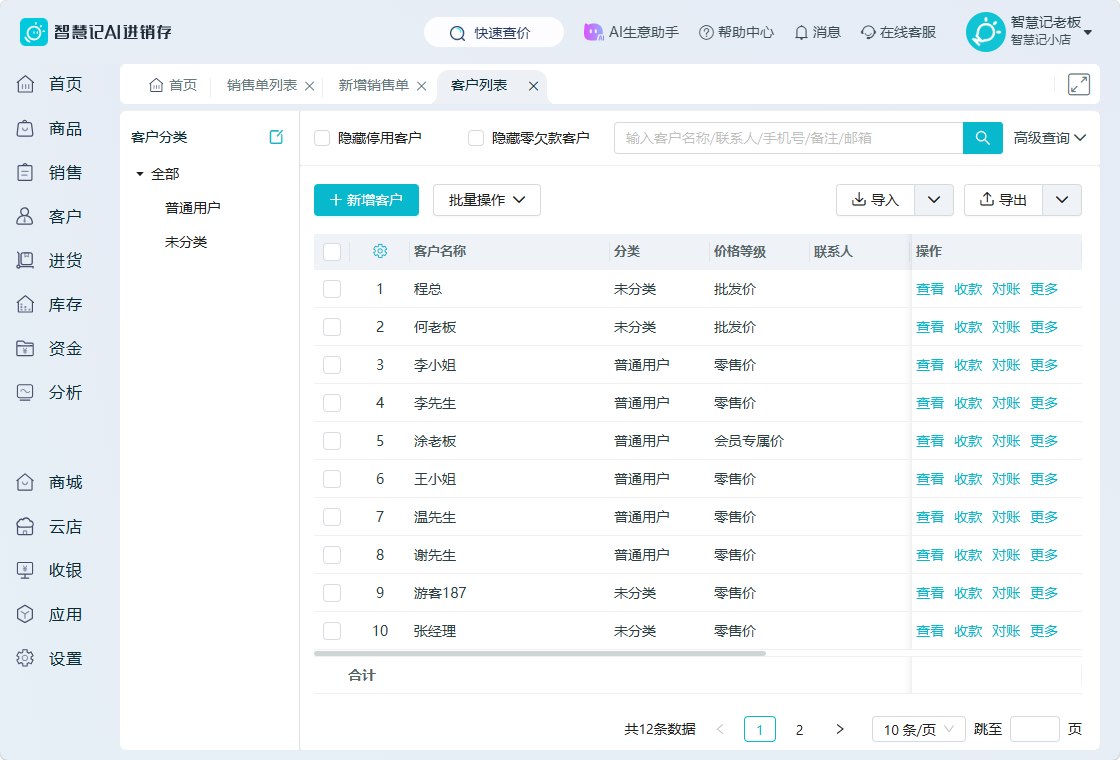The height and width of the screenshot is (760, 1120).
Task: Close the 销售单列表 tab
Action: pyautogui.click(x=309, y=86)
